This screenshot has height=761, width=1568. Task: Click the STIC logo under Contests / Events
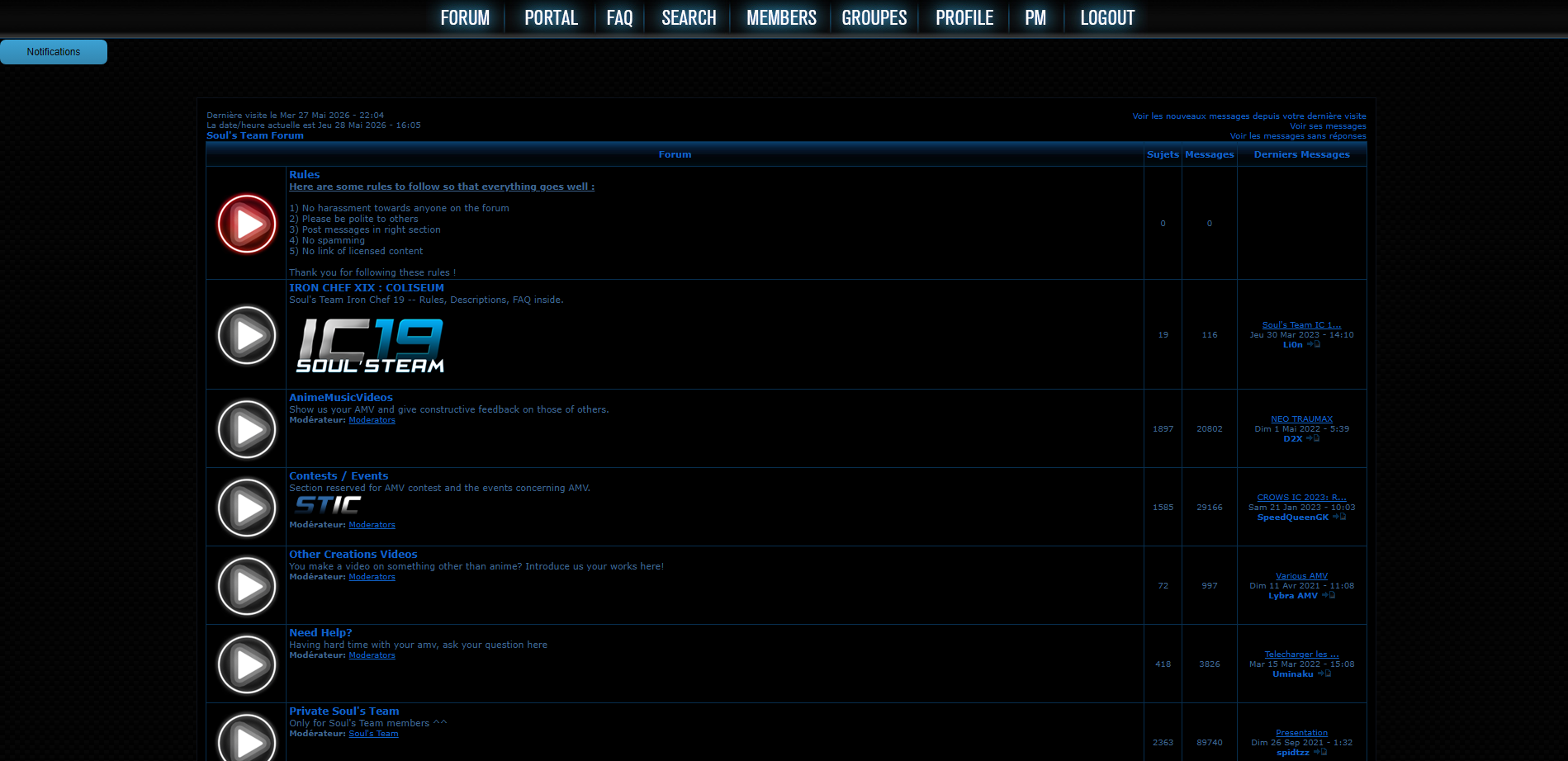[x=328, y=504]
